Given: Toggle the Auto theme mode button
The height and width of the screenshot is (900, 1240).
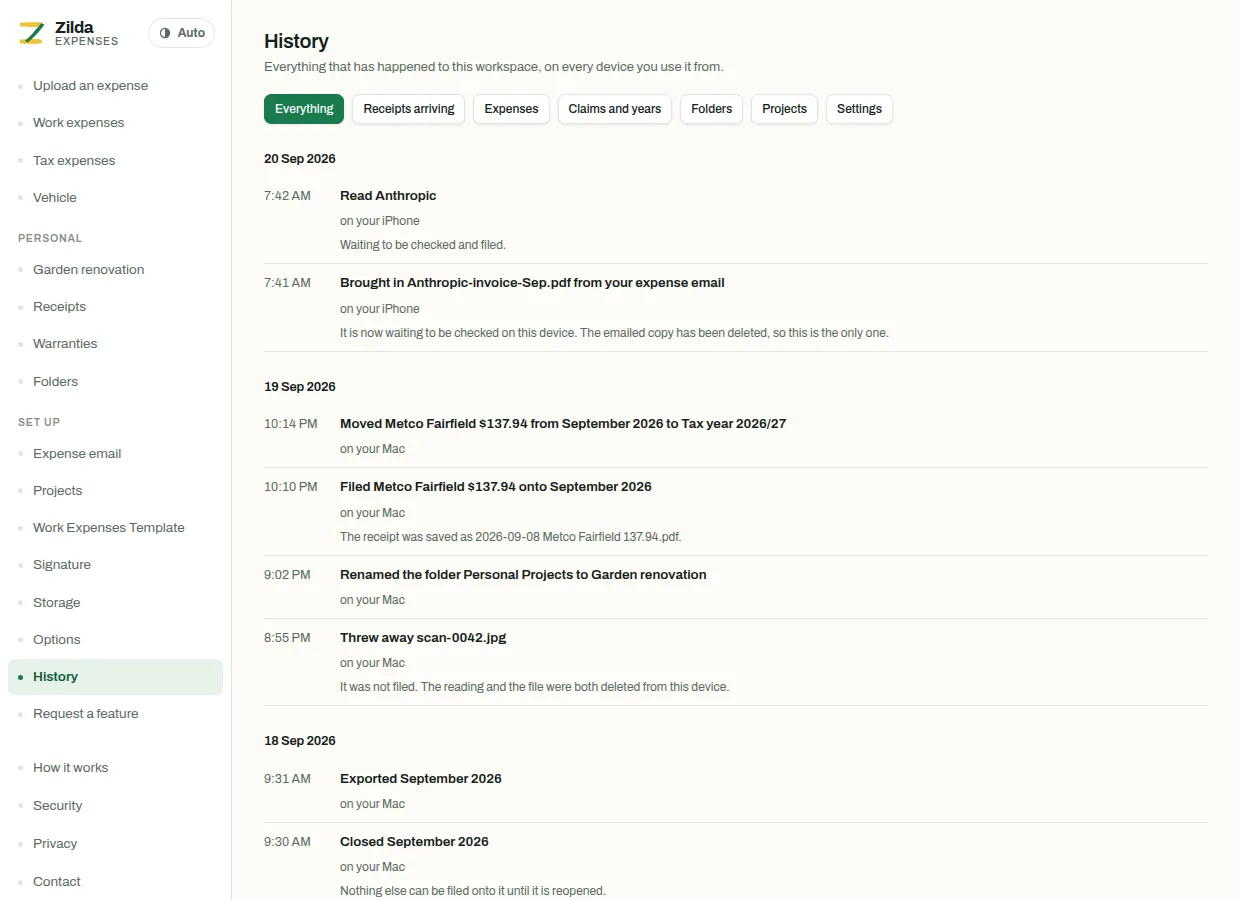Looking at the screenshot, I should pos(182,33).
